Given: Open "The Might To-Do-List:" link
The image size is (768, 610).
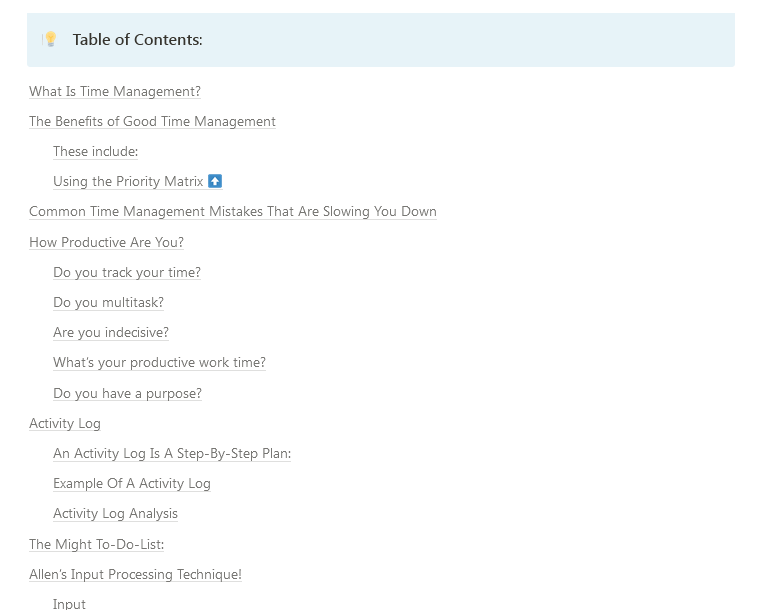Looking at the screenshot, I should pyautogui.click(x=96, y=545).
